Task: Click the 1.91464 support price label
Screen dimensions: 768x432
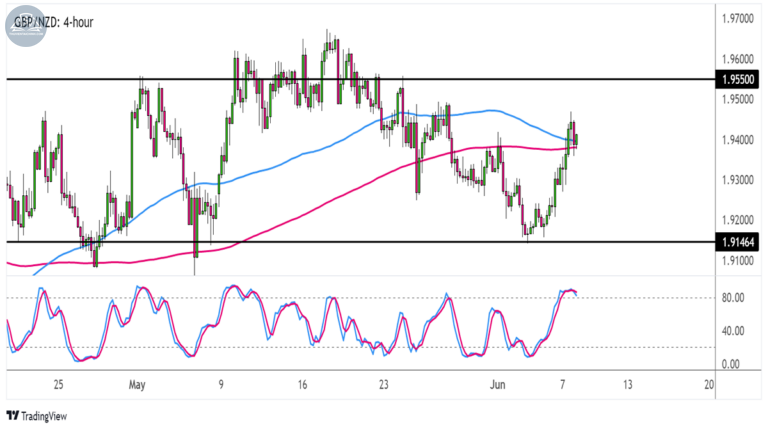Action: click(x=737, y=242)
